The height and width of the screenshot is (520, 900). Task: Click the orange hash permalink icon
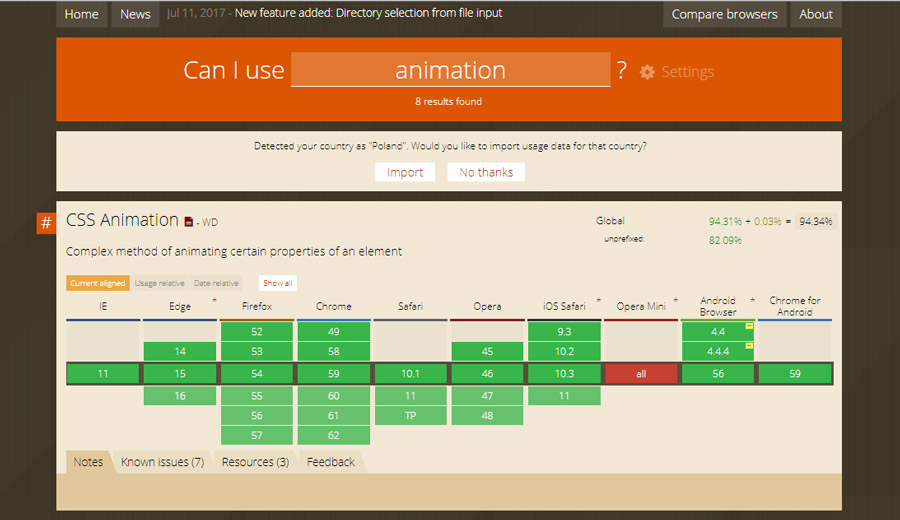46,223
